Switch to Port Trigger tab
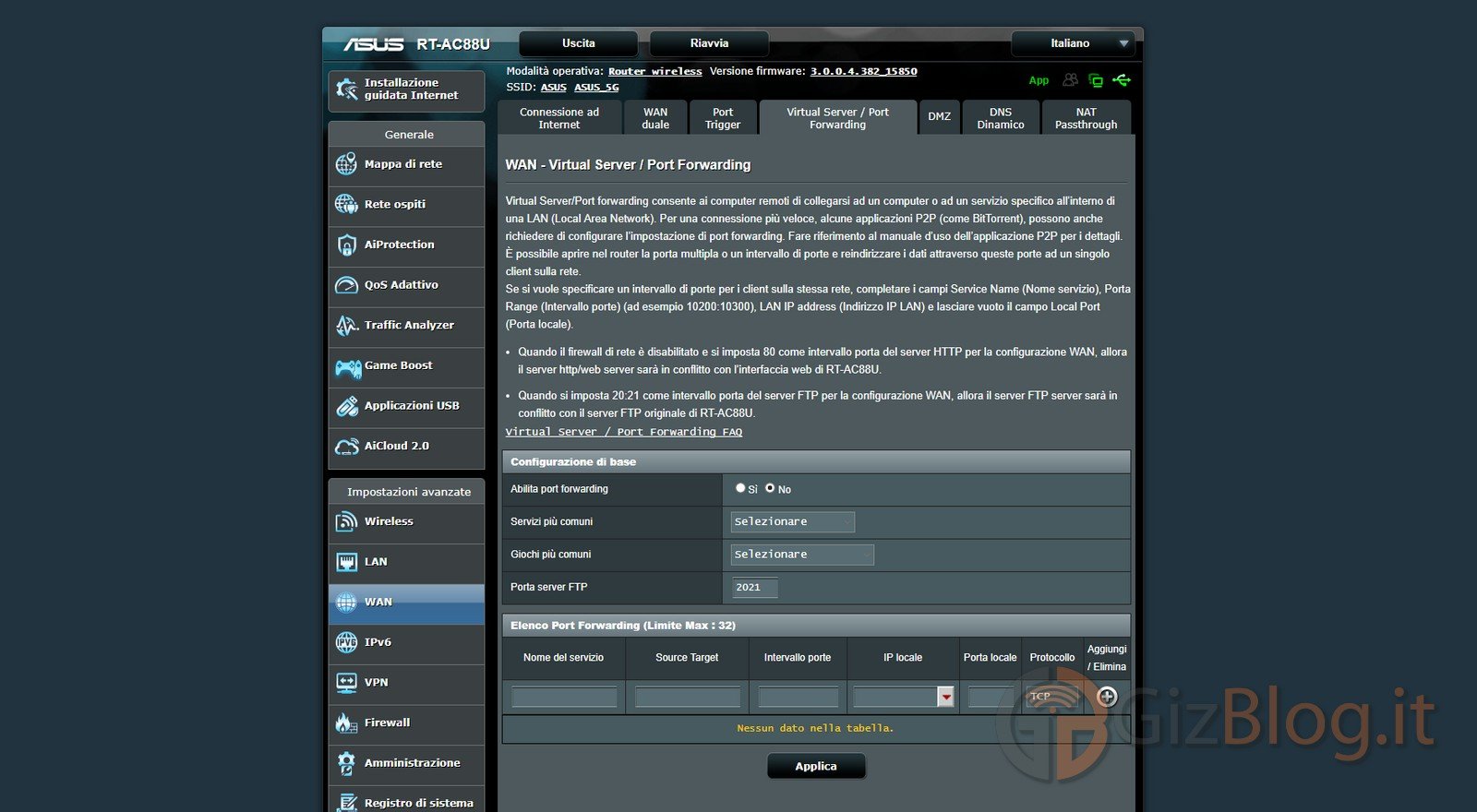1477x812 pixels. click(x=723, y=118)
